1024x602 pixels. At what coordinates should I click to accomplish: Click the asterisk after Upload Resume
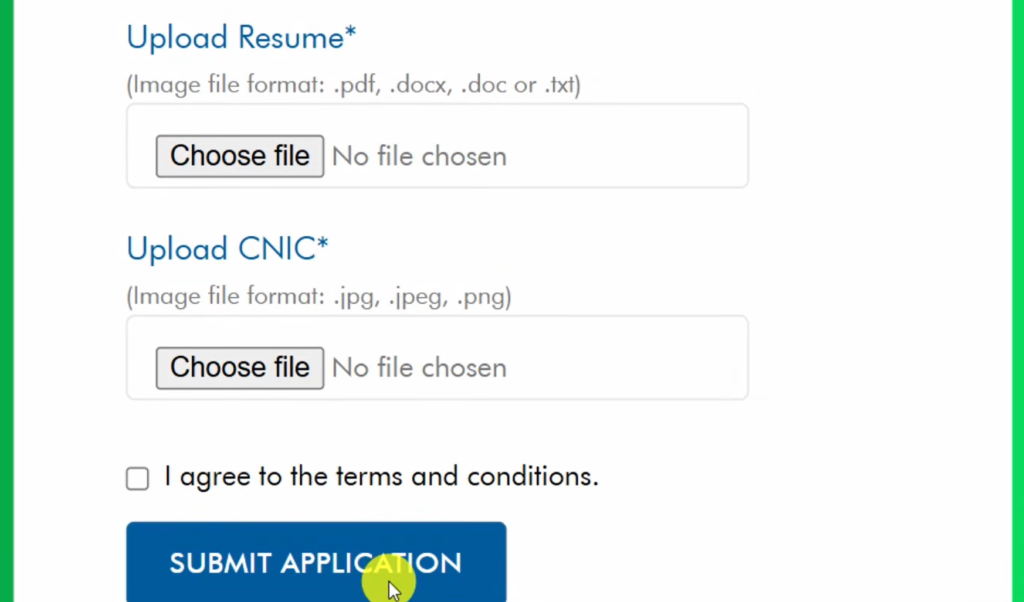350,34
